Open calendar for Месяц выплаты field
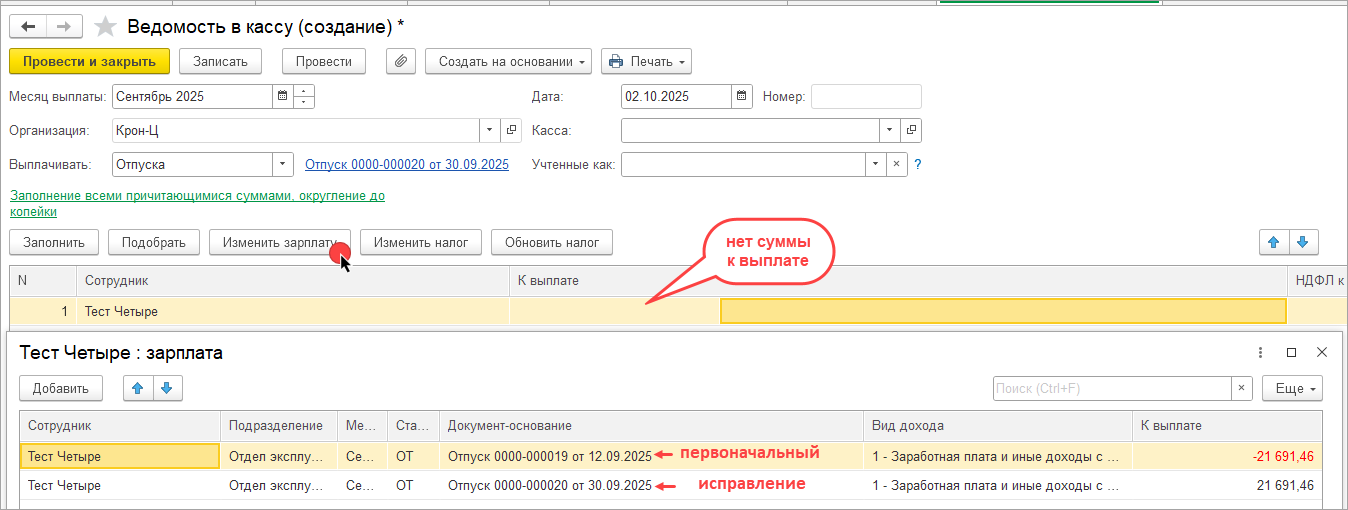The width and height of the screenshot is (1348, 510). (x=283, y=97)
